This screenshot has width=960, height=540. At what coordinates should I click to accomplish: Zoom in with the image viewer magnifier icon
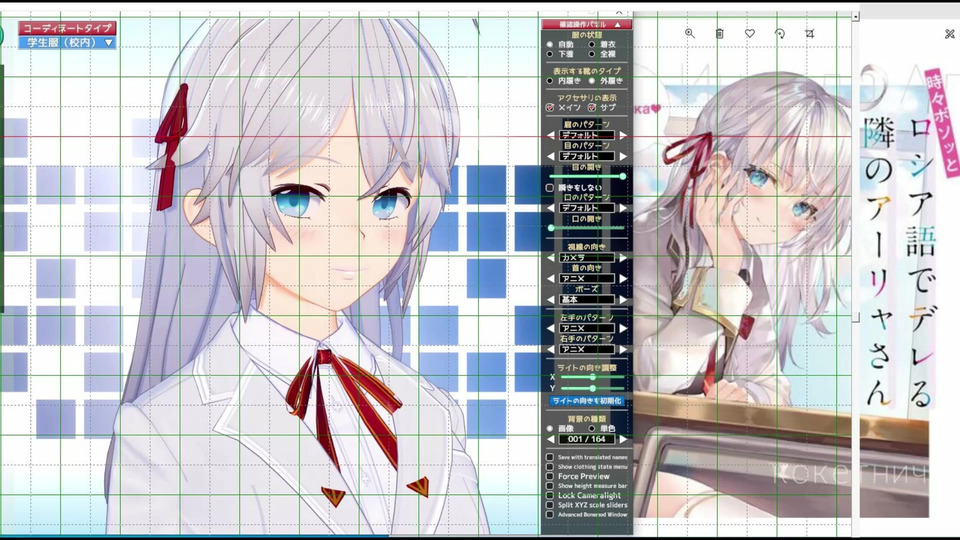[x=689, y=34]
